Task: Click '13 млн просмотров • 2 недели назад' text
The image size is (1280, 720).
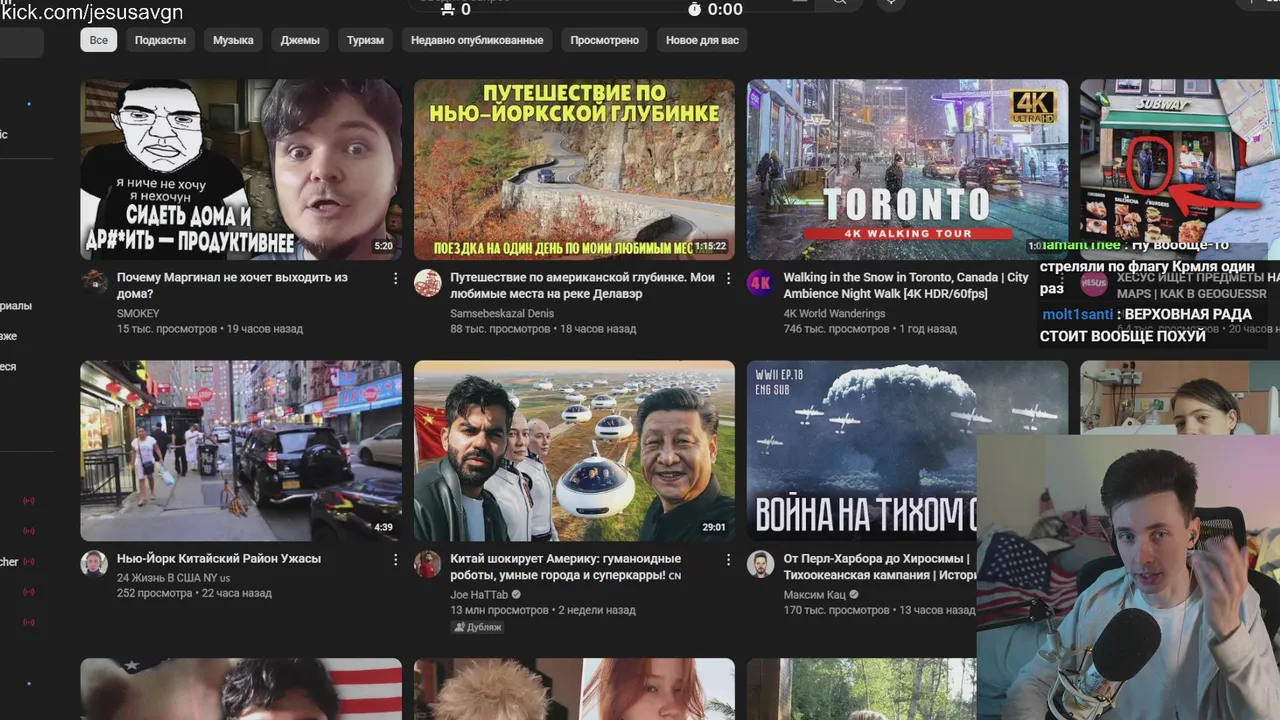Action: (543, 610)
